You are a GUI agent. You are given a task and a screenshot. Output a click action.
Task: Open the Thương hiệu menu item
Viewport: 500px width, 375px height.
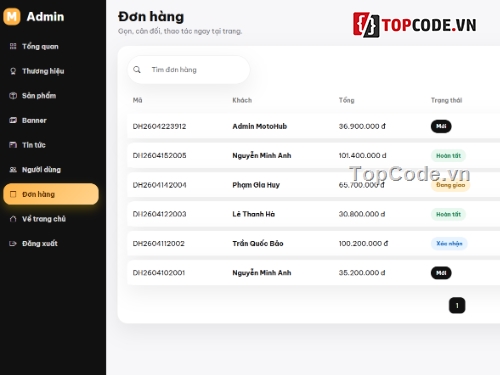coord(51,71)
